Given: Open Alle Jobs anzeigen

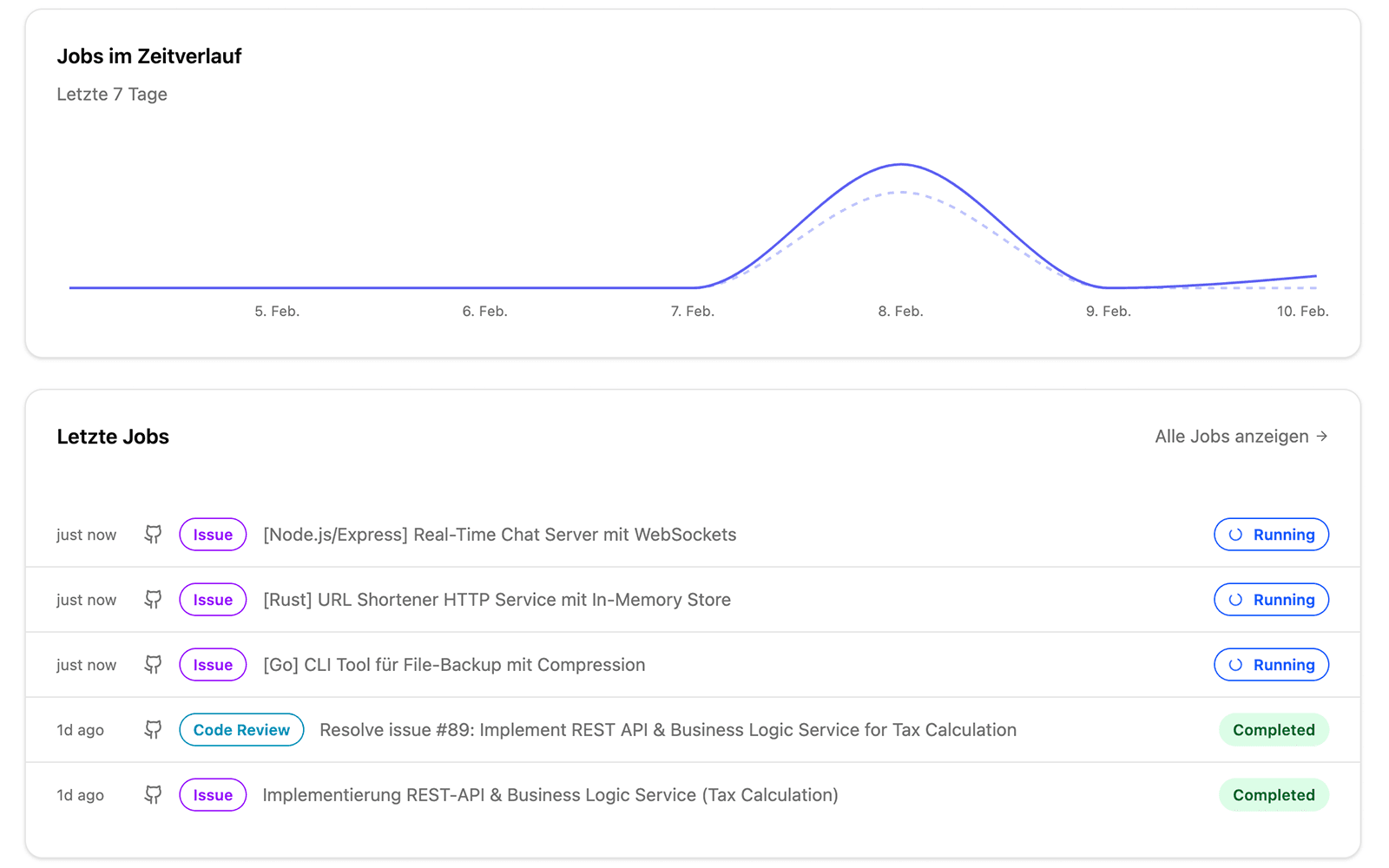Looking at the screenshot, I should point(1231,437).
